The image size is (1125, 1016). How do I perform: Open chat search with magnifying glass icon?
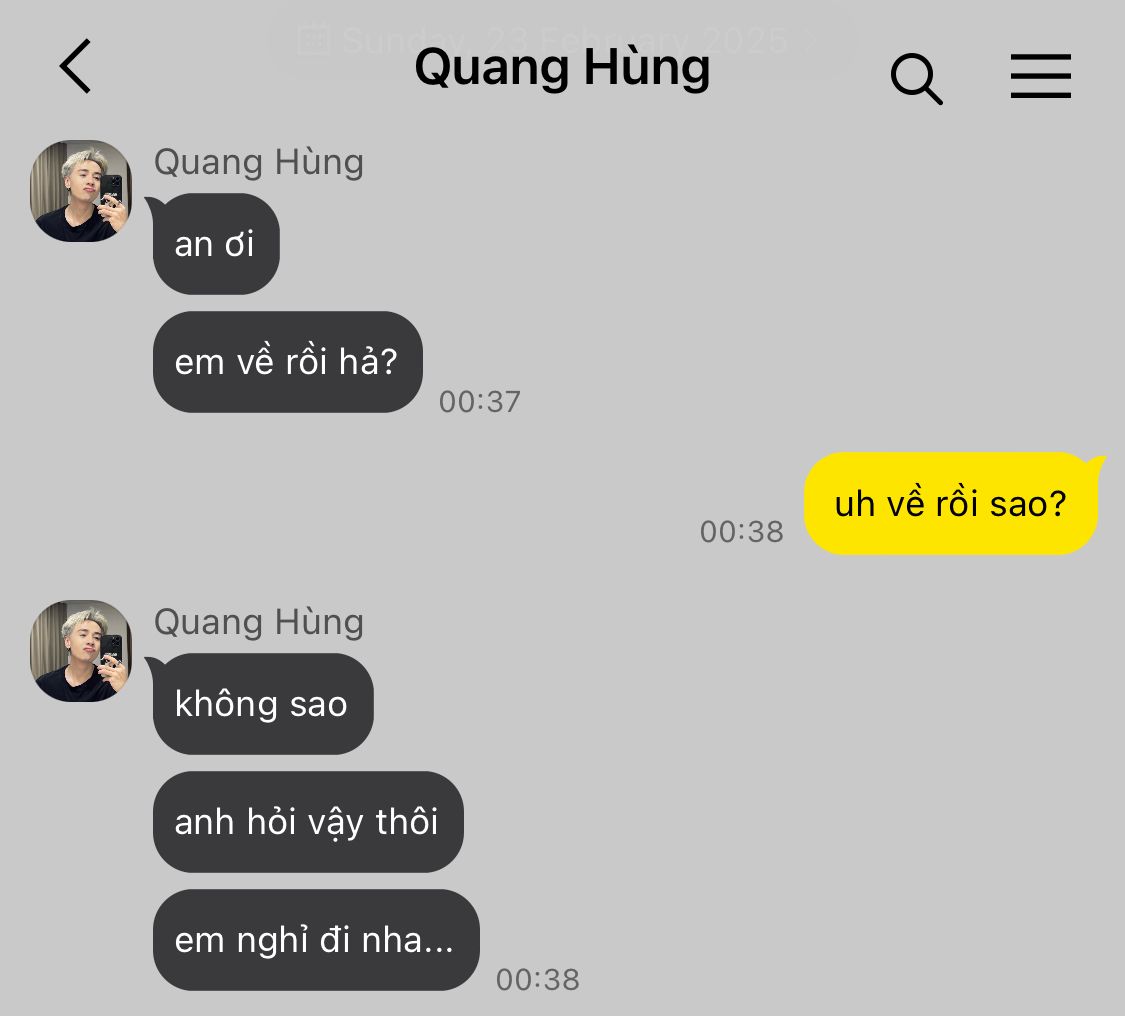coord(916,78)
